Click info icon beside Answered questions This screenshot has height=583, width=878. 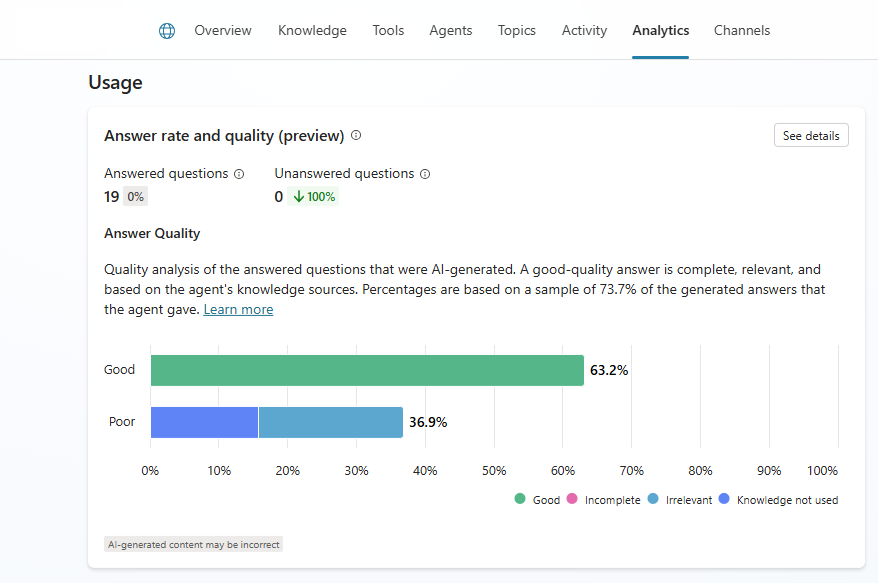coord(239,174)
